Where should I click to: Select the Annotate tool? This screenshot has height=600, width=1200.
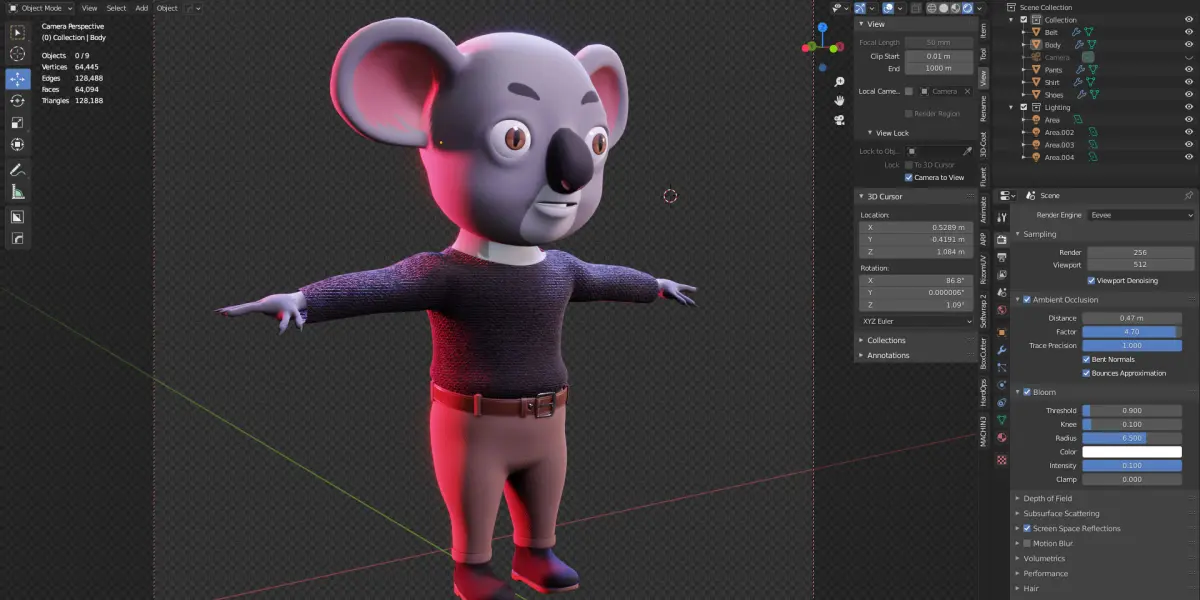(x=18, y=170)
